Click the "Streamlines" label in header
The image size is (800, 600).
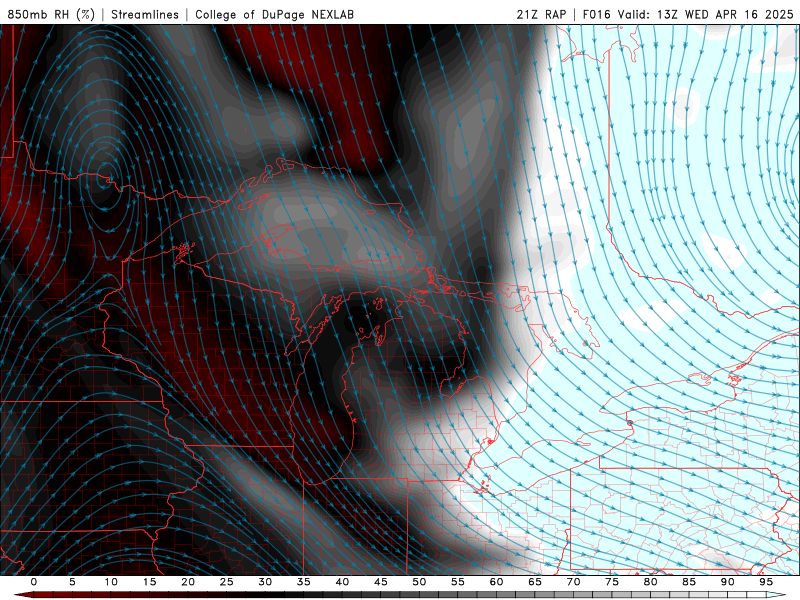pyautogui.click(x=145, y=14)
